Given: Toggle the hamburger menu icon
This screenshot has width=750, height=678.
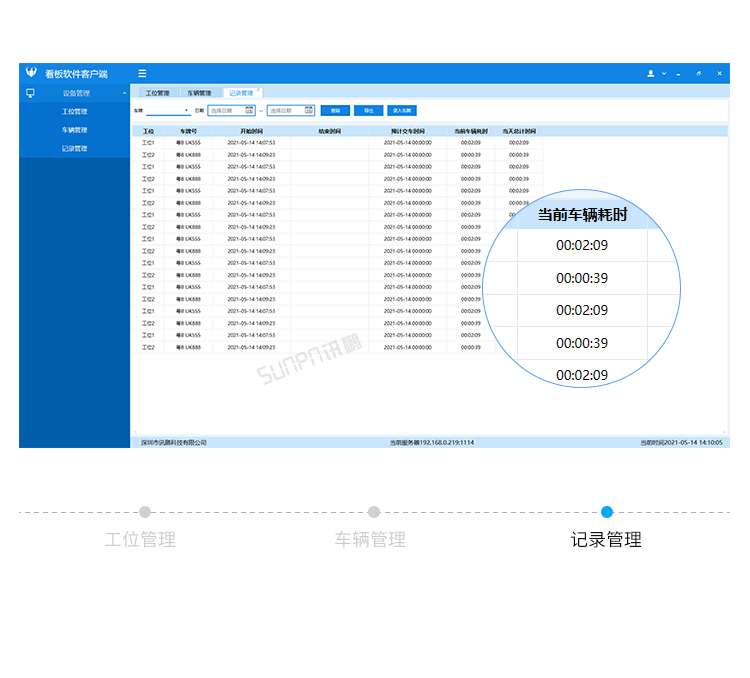Looking at the screenshot, I should tap(142, 73).
